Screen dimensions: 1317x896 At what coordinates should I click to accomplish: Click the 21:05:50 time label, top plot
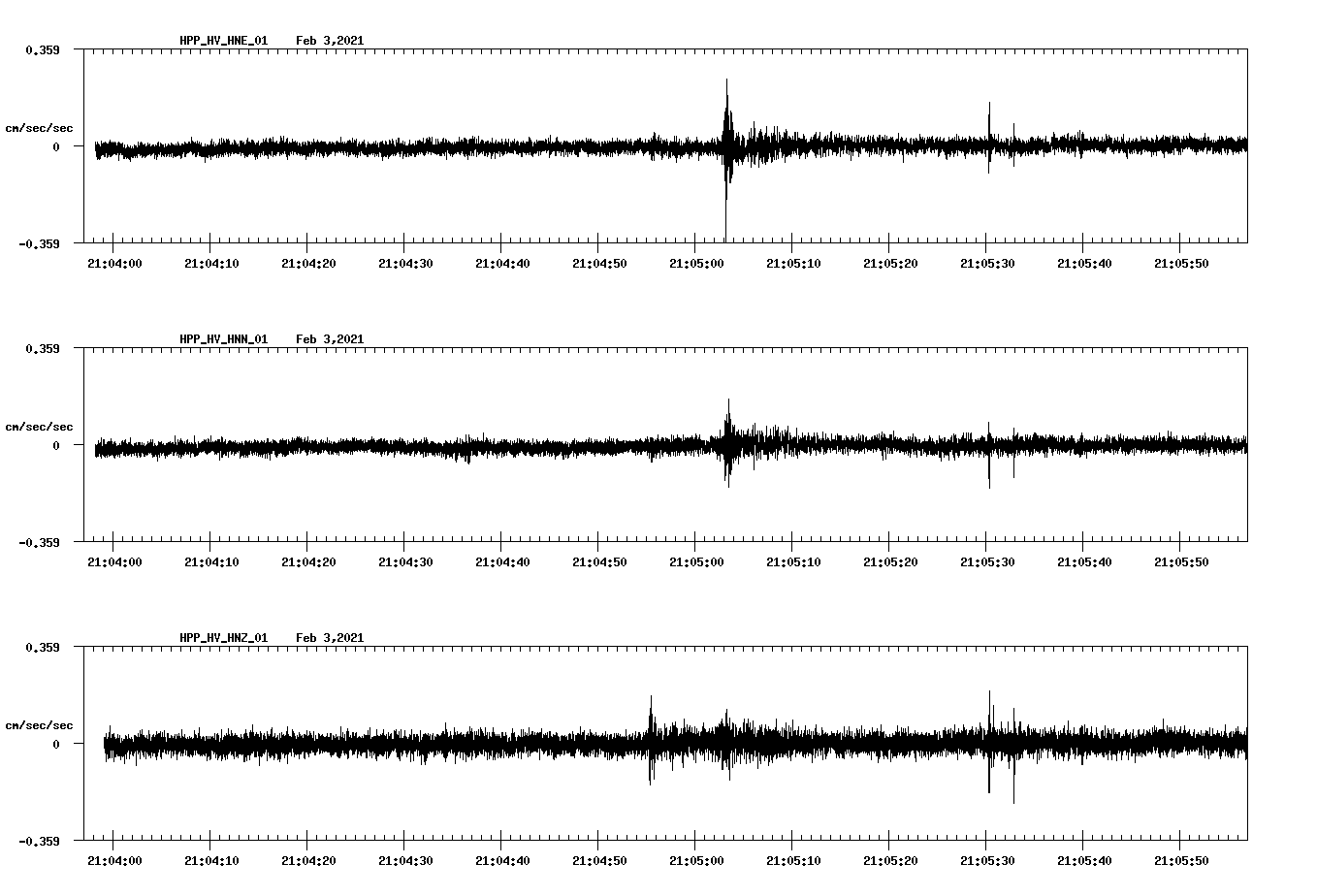tap(1182, 261)
